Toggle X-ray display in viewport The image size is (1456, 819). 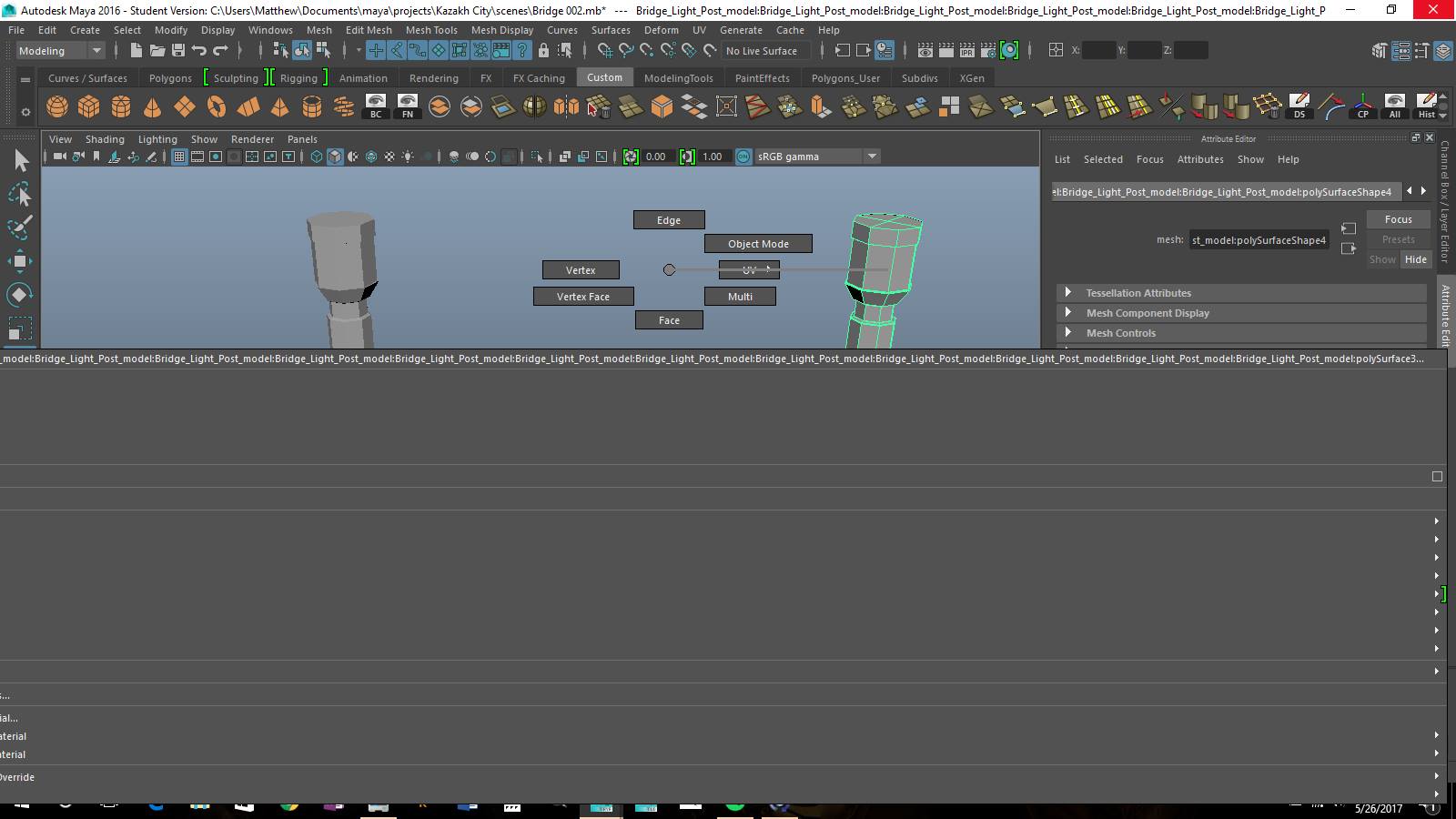click(565, 157)
